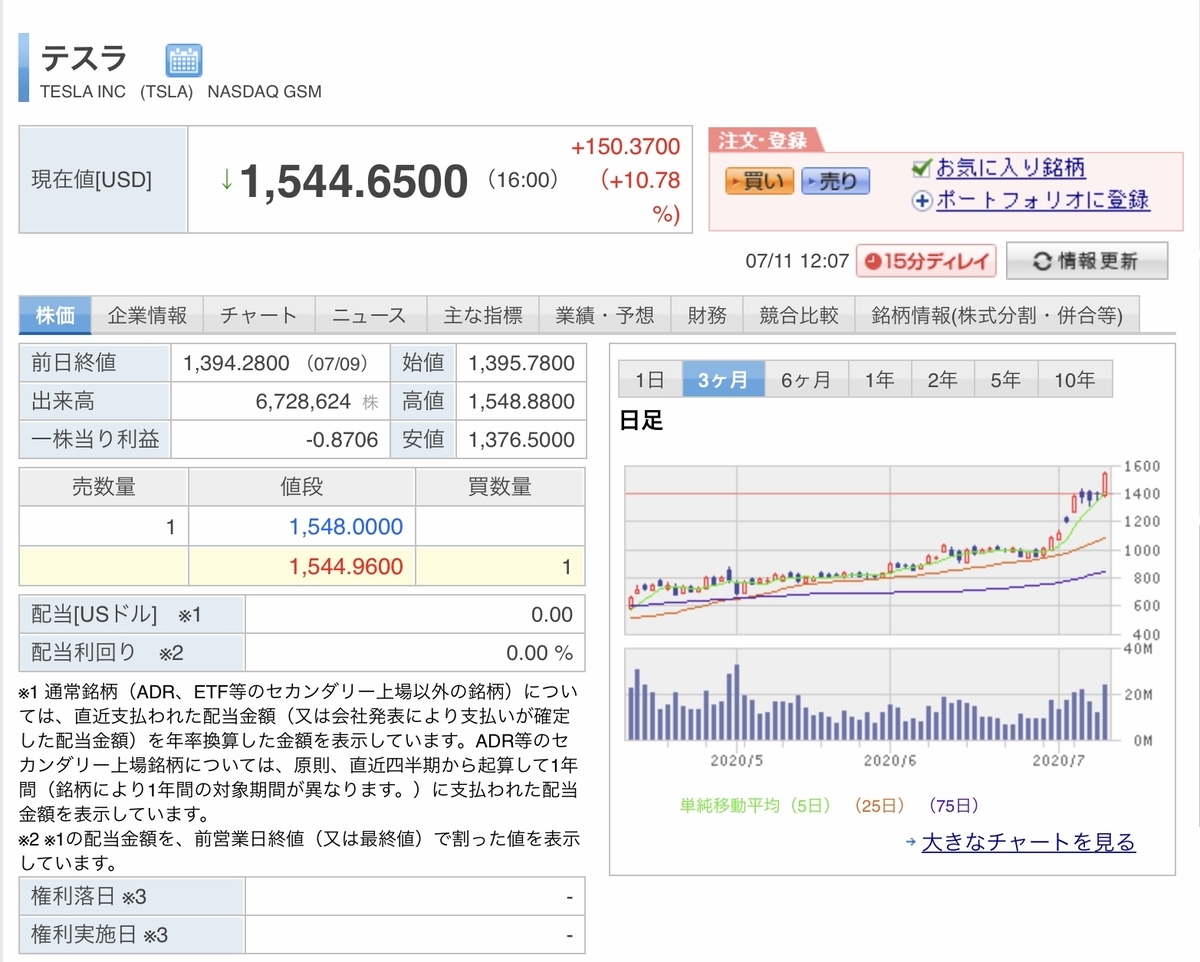Image resolution: width=1200 pixels, height=962 pixels.
Task: Click the 15分ディレイ delay indicator
Action: coord(927,262)
